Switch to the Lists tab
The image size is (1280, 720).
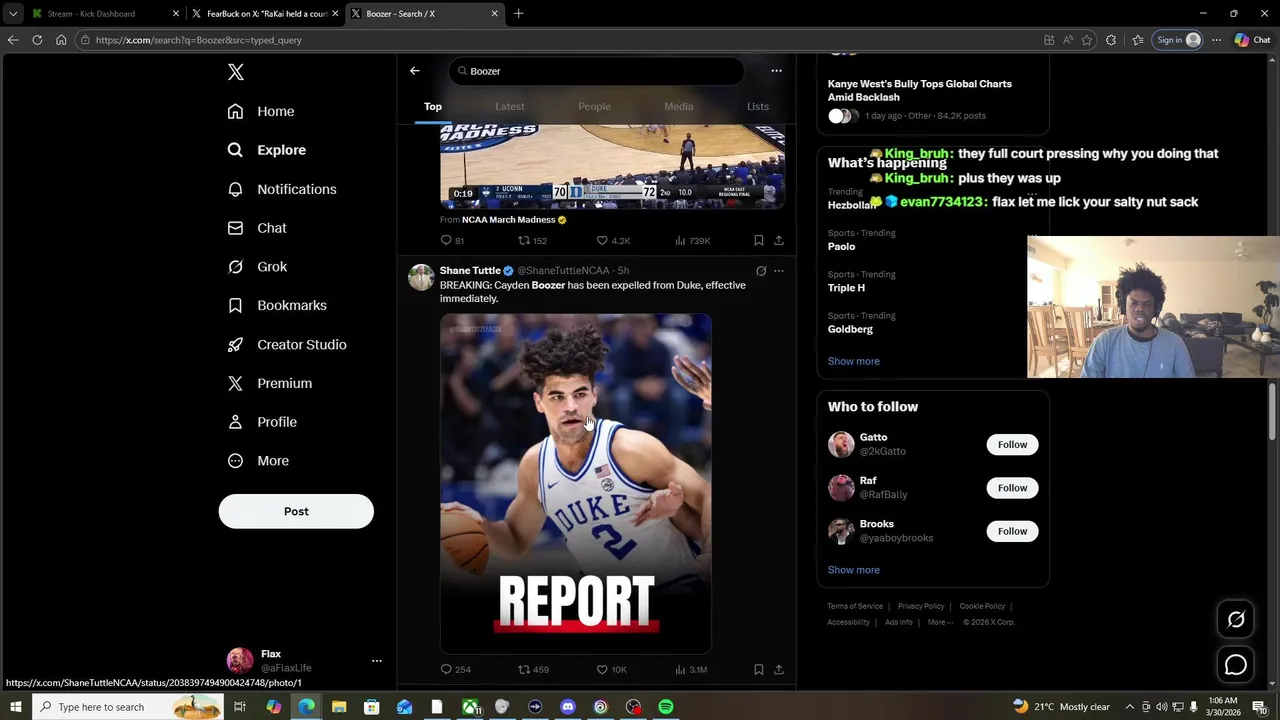758,106
